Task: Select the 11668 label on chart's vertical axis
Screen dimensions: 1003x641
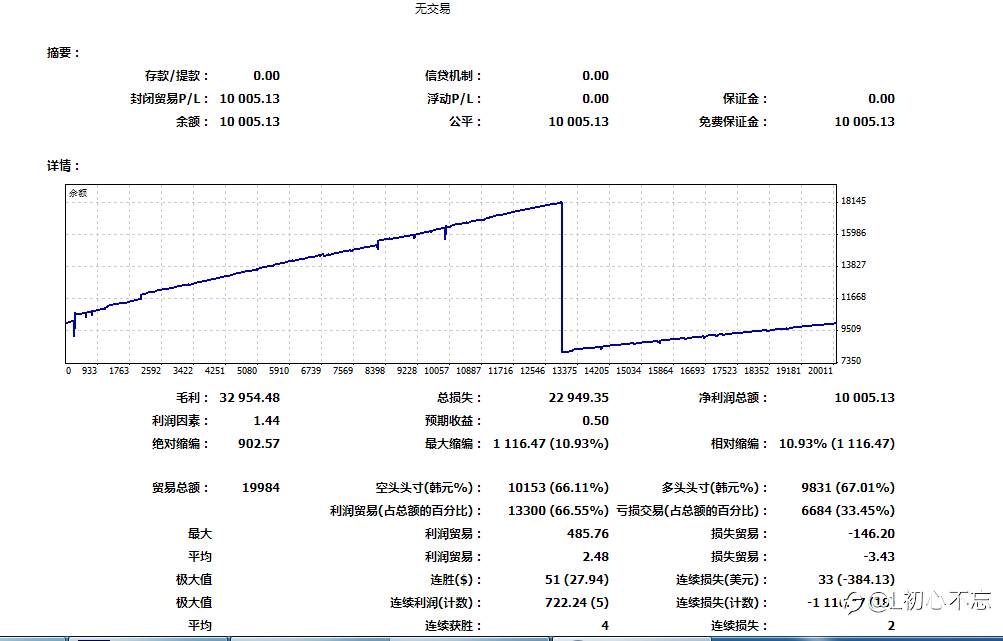Action: click(853, 297)
